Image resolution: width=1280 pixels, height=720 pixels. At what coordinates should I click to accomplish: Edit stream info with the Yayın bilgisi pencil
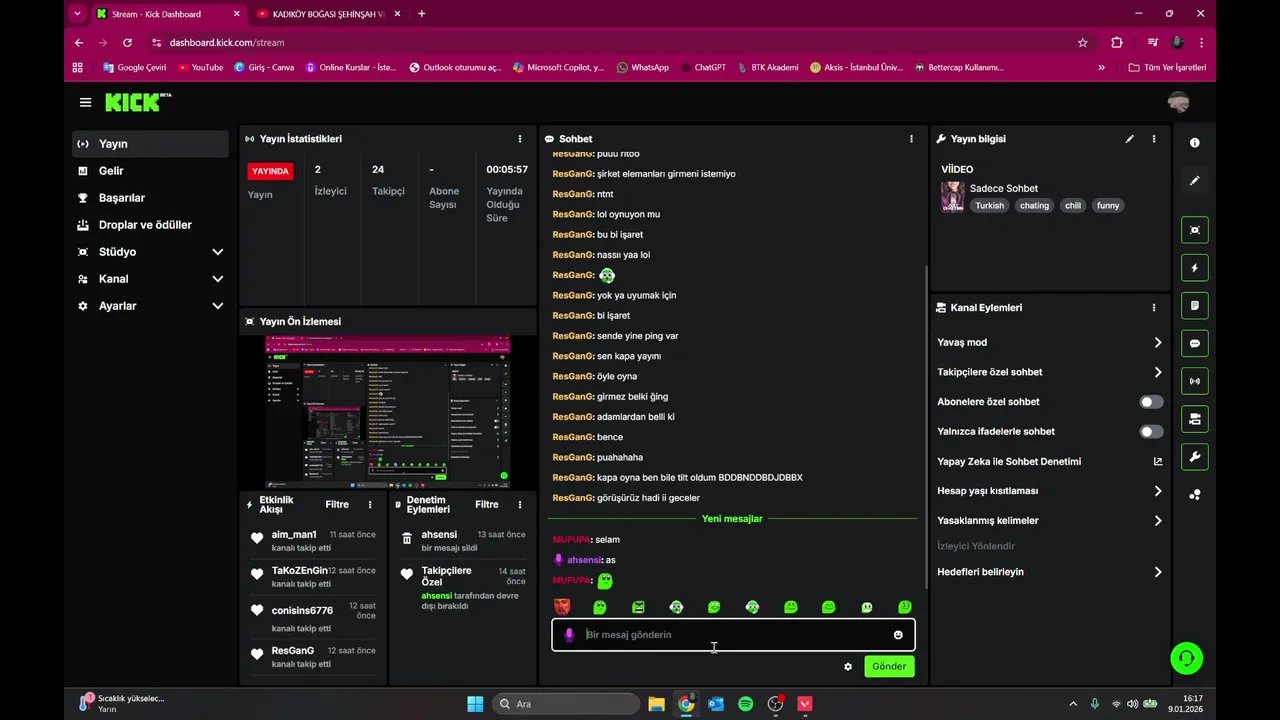tap(1129, 139)
